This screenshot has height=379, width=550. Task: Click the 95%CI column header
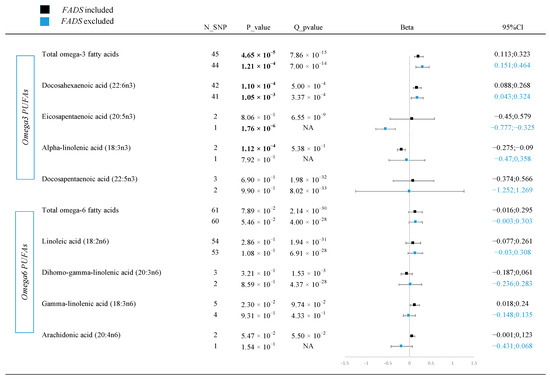click(x=512, y=27)
